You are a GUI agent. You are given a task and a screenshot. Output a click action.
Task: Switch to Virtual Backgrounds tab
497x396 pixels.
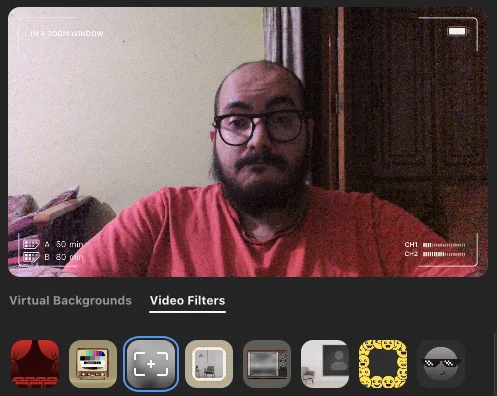[71, 301]
